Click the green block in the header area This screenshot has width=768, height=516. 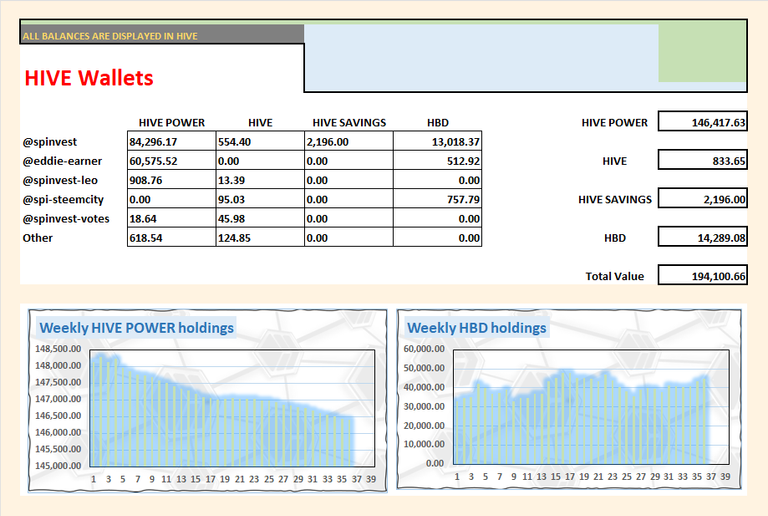coord(702,53)
